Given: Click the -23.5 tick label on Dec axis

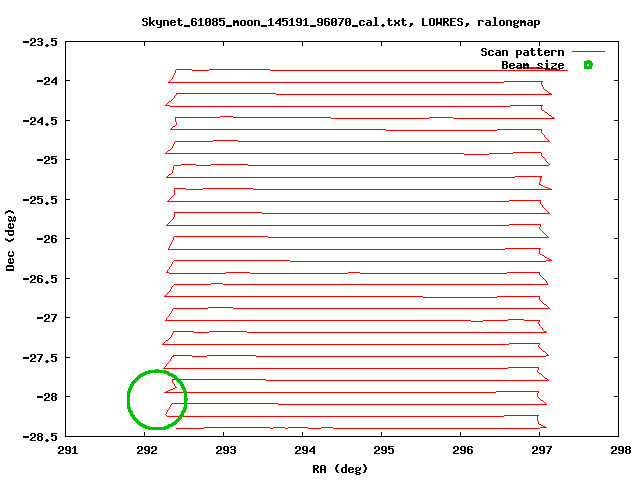Looking at the screenshot, I should tap(38, 42).
